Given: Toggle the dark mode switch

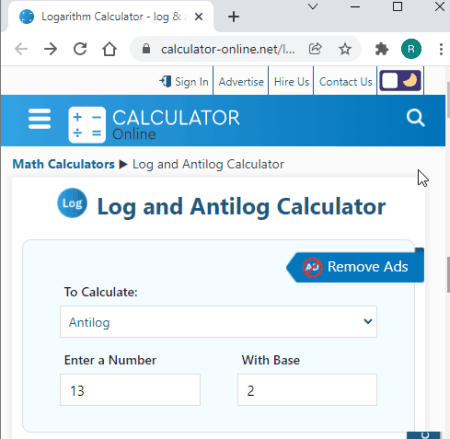Looking at the screenshot, I should [x=400, y=81].
